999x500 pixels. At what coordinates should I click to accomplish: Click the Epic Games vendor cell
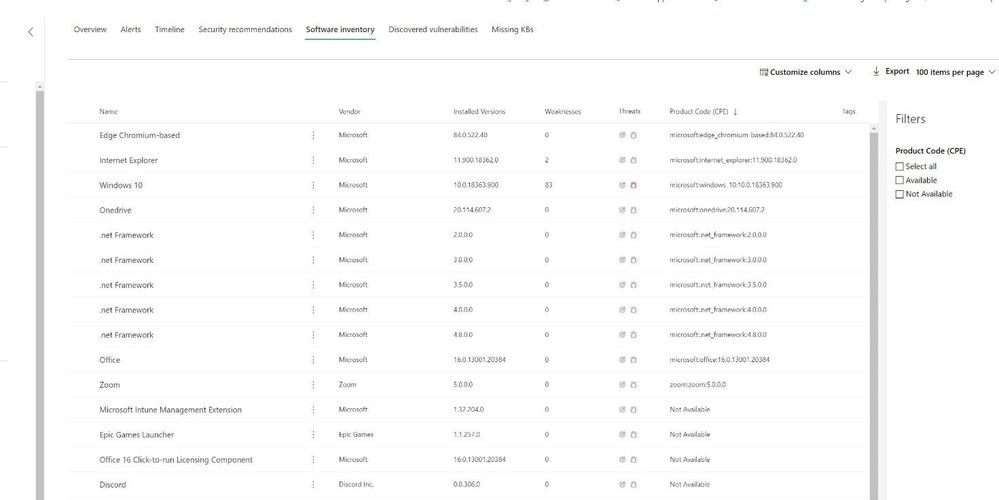click(x=356, y=434)
